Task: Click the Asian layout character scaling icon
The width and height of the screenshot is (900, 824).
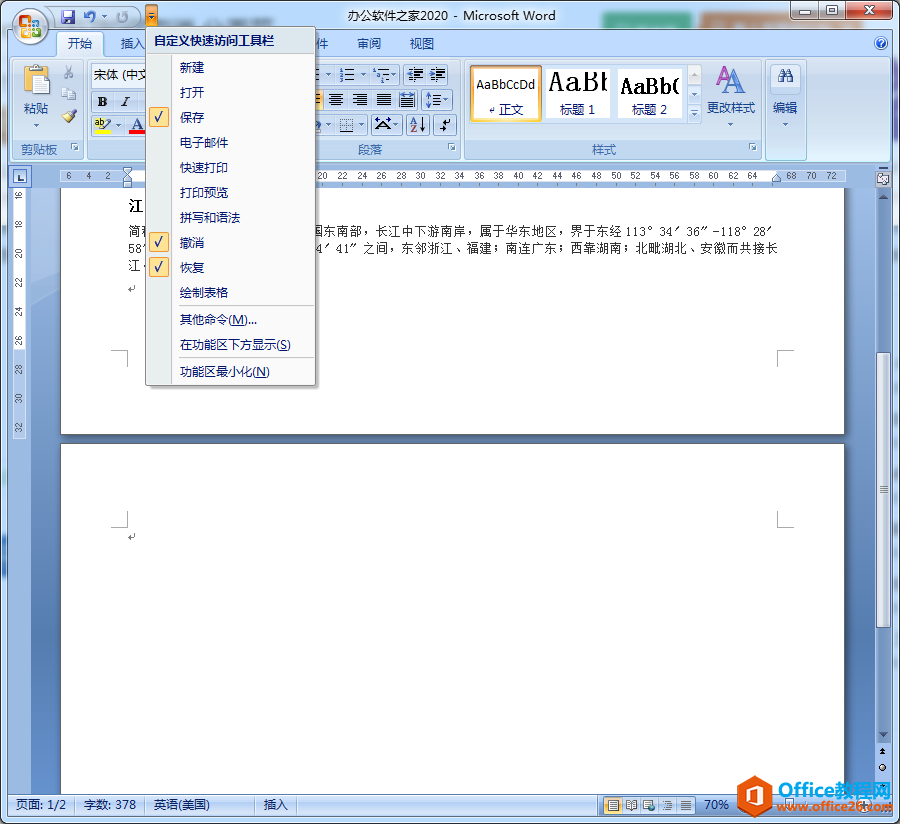Action: 386,125
